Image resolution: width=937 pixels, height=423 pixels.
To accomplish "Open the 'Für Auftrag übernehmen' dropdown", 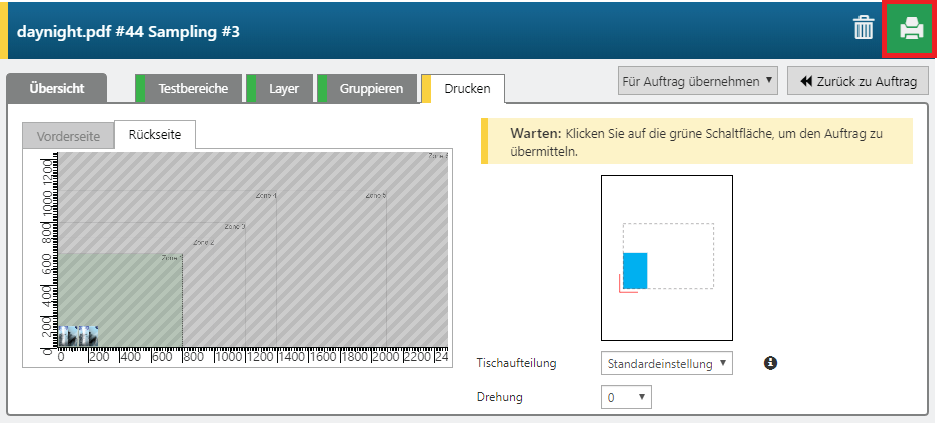I will coord(697,81).
